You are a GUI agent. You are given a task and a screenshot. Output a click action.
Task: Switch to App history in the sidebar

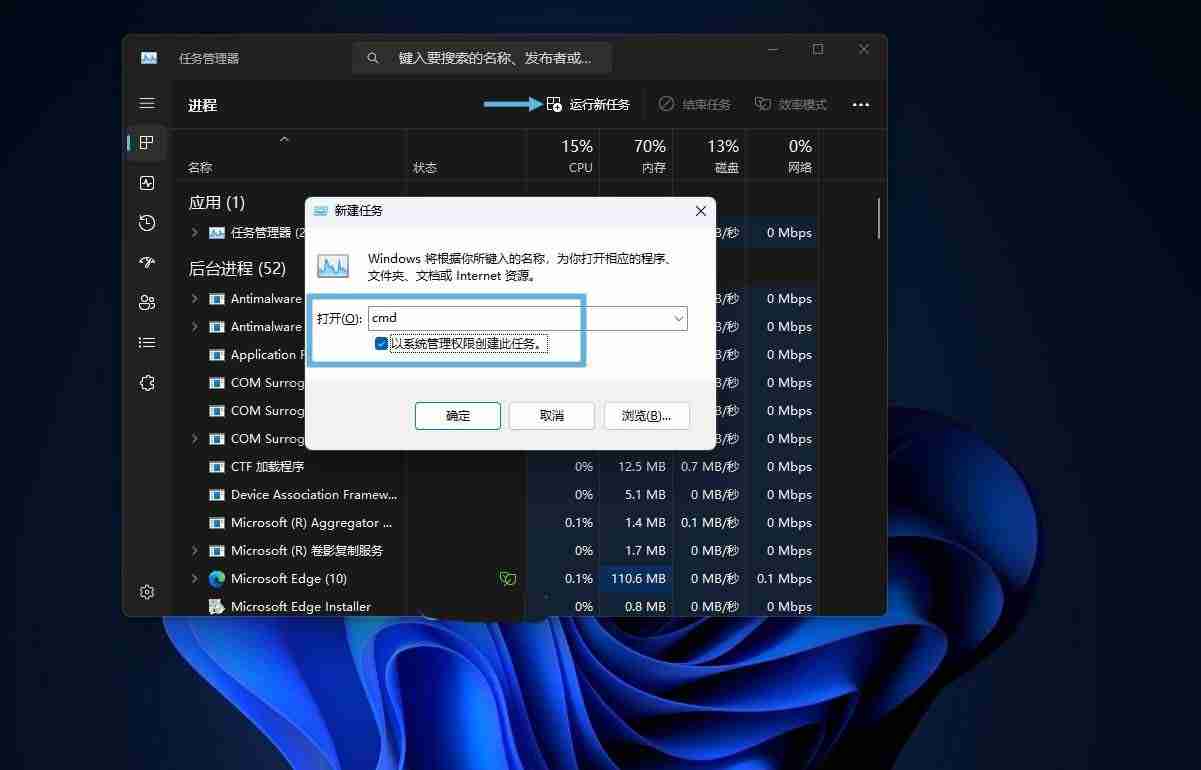click(x=146, y=223)
